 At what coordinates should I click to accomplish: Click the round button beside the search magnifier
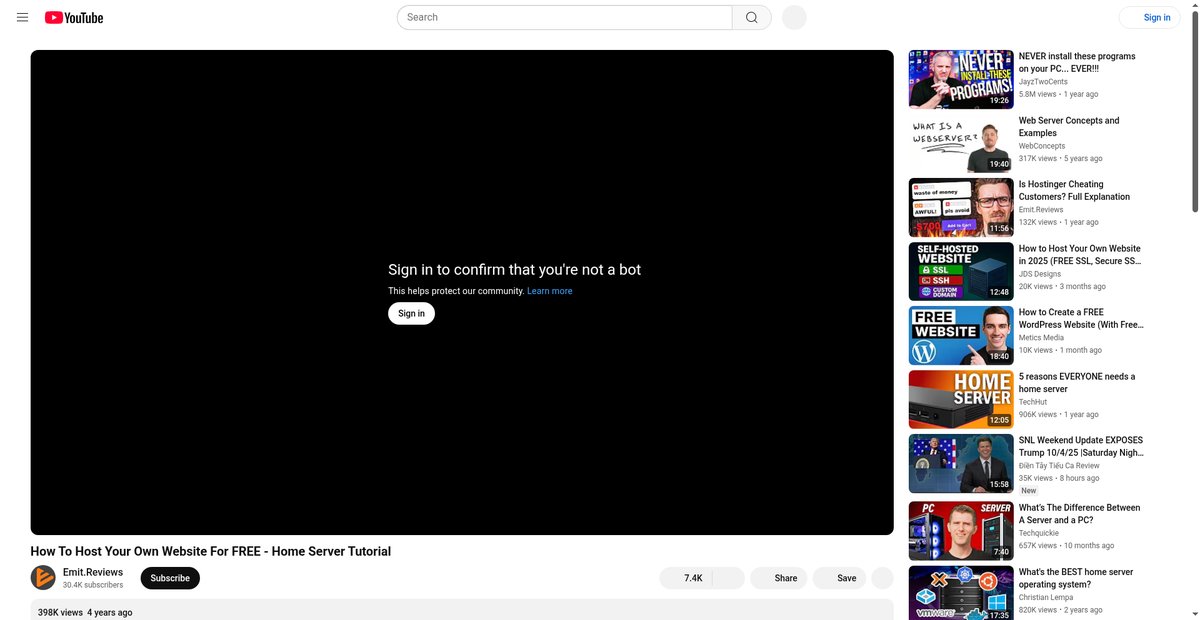(x=794, y=17)
